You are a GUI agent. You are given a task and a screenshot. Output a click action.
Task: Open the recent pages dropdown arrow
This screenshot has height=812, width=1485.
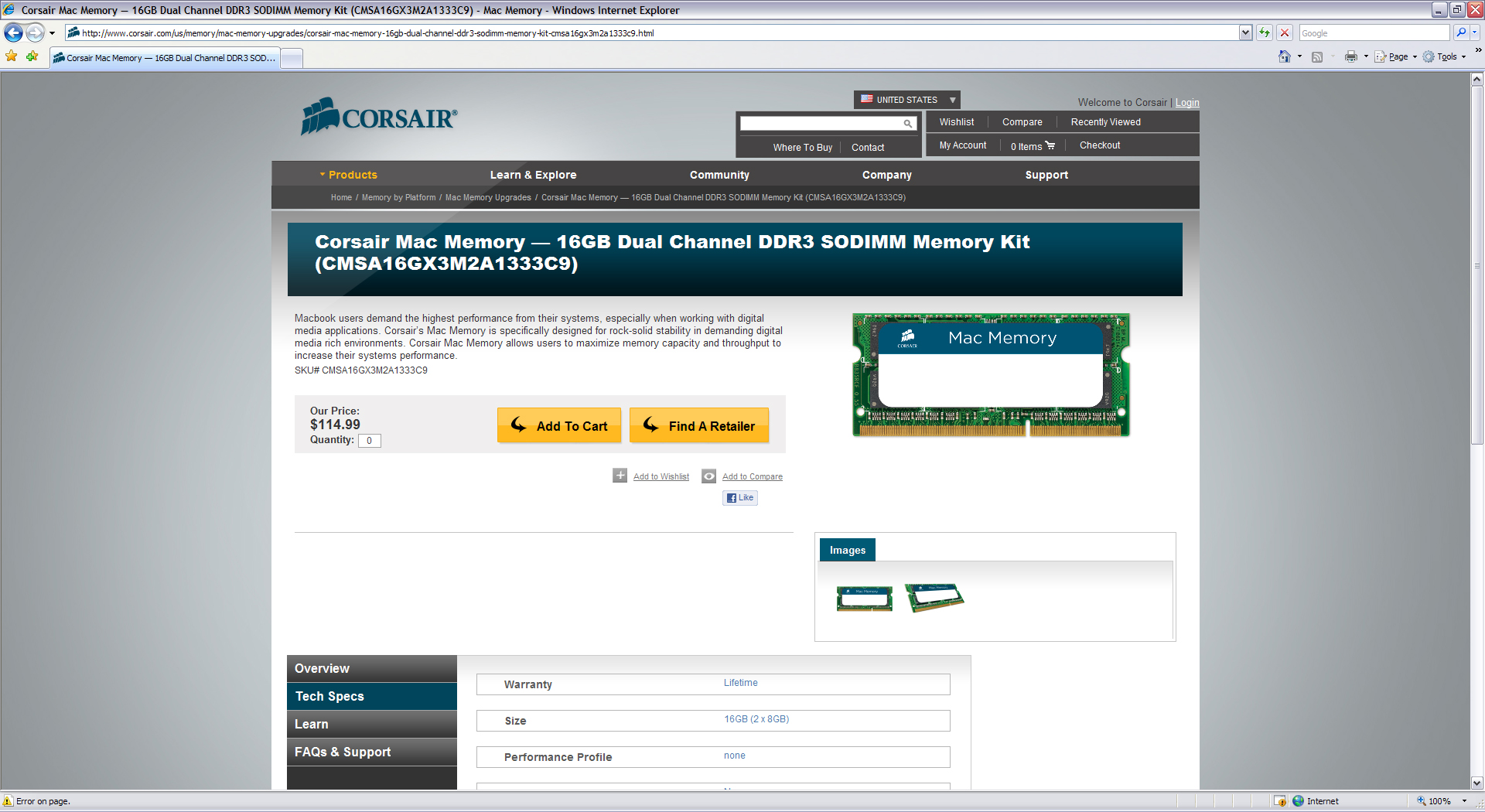coord(52,33)
